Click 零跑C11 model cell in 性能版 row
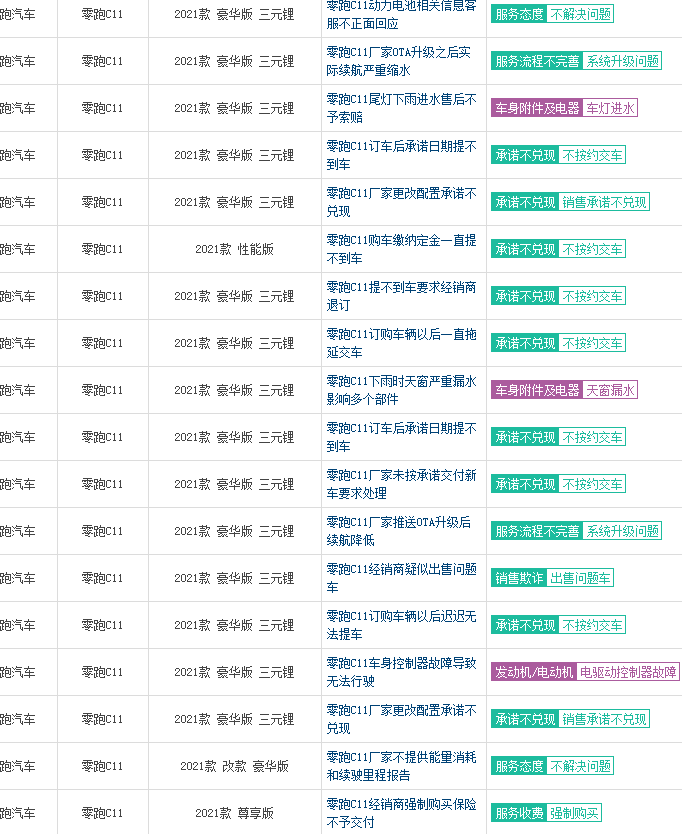The width and height of the screenshot is (682, 834). [102, 249]
